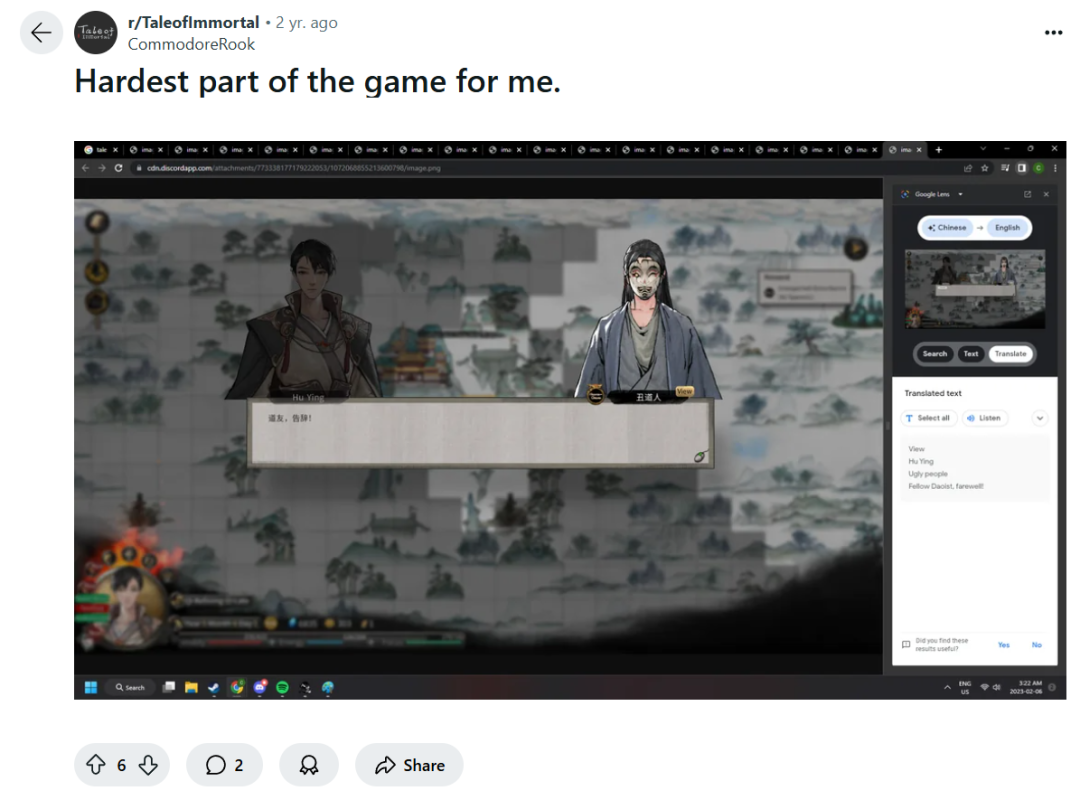This screenshot has width=1080, height=800.
Task: Reload the page in the pictured Chrome
Action: (118, 167)
